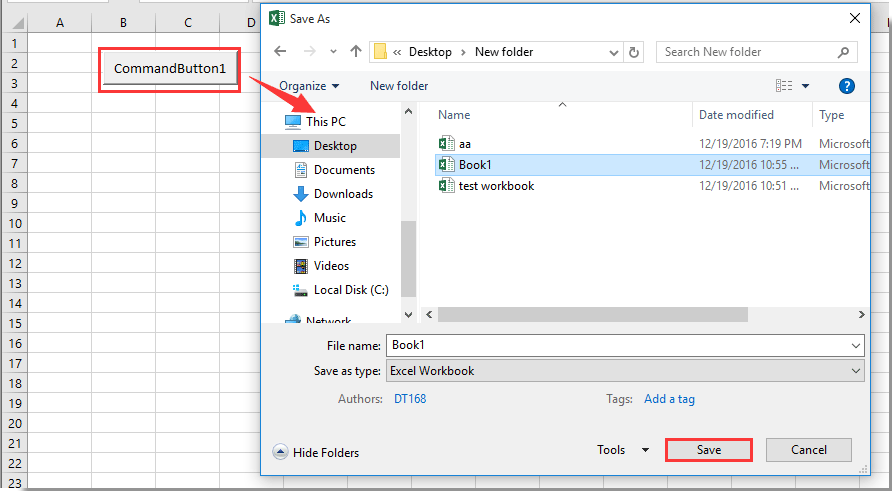
Task: Sort files by Date modified column
Action: [x=736, y=115]
